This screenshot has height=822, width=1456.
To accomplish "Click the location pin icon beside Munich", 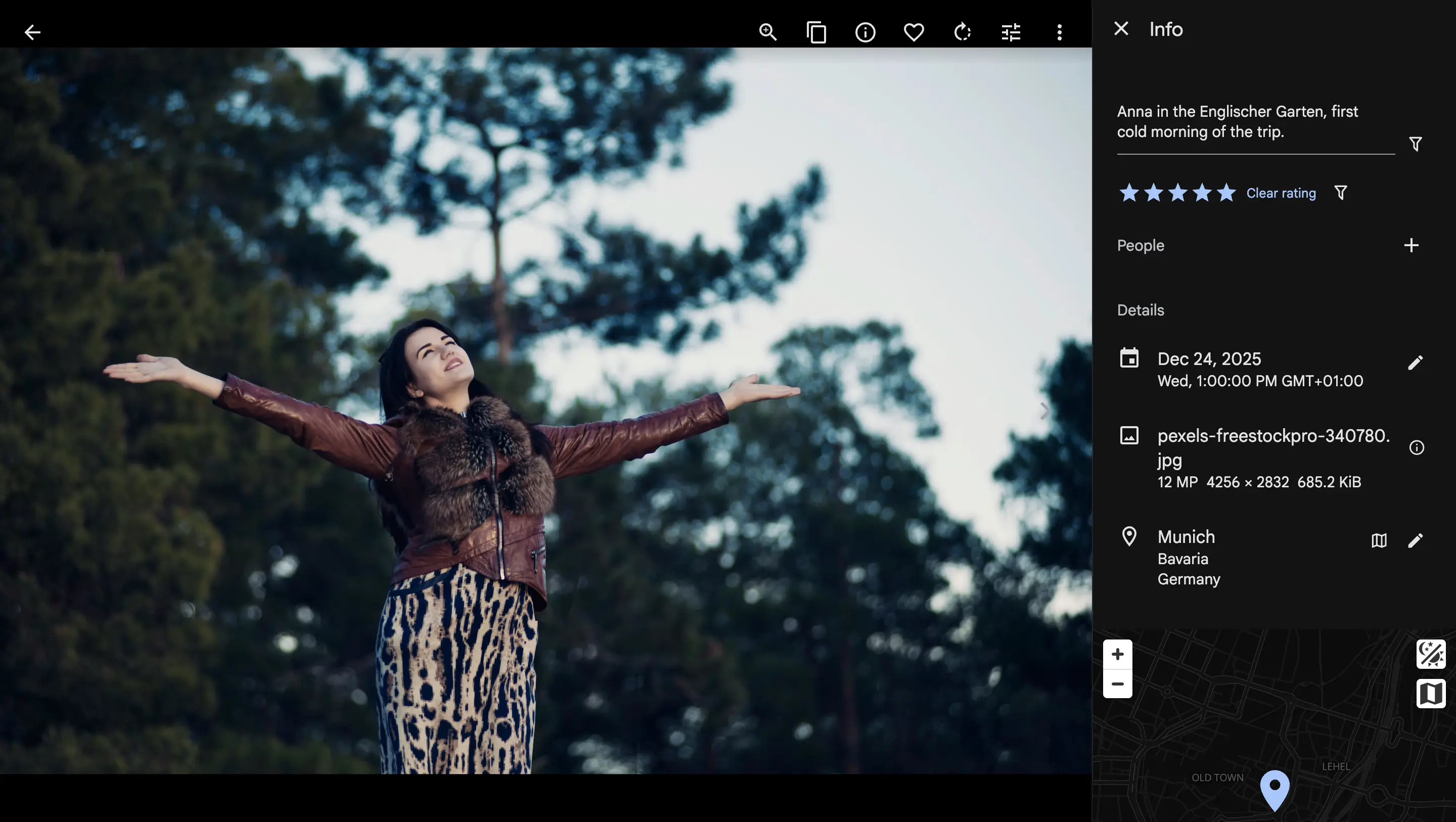I will click(1129, 536).
